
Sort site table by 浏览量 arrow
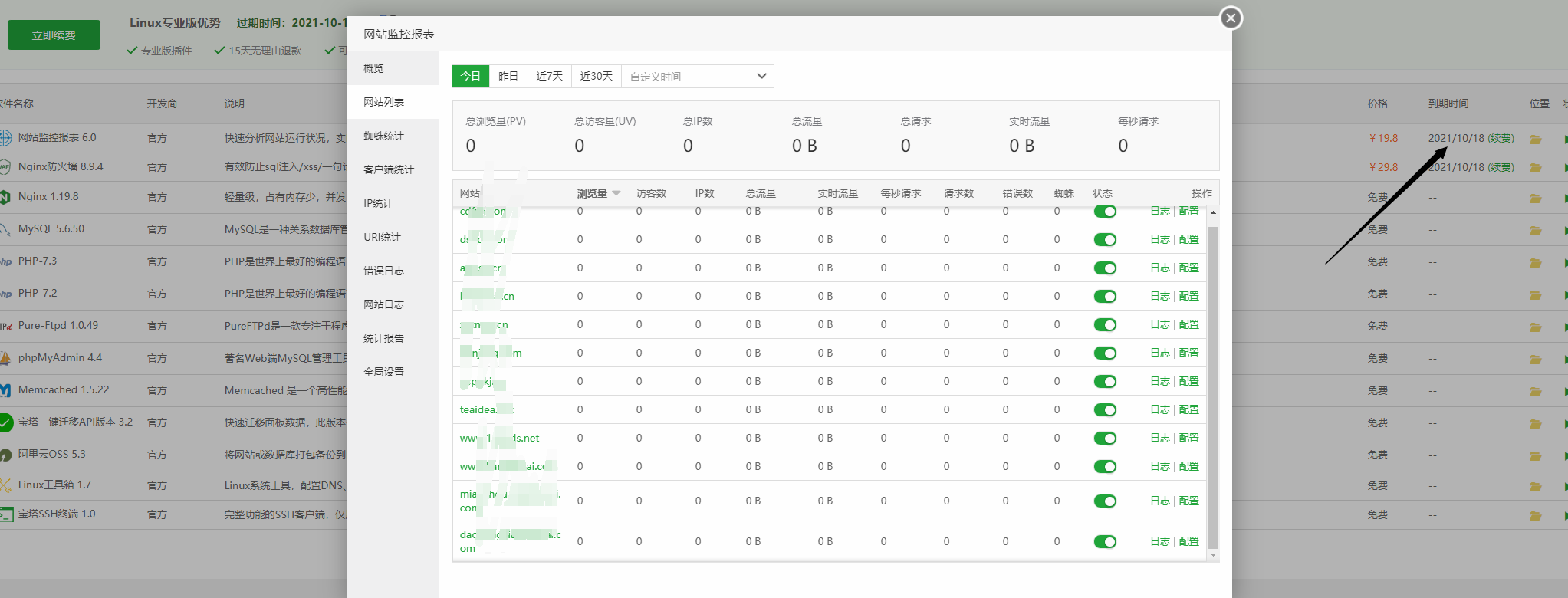[616, 193]
